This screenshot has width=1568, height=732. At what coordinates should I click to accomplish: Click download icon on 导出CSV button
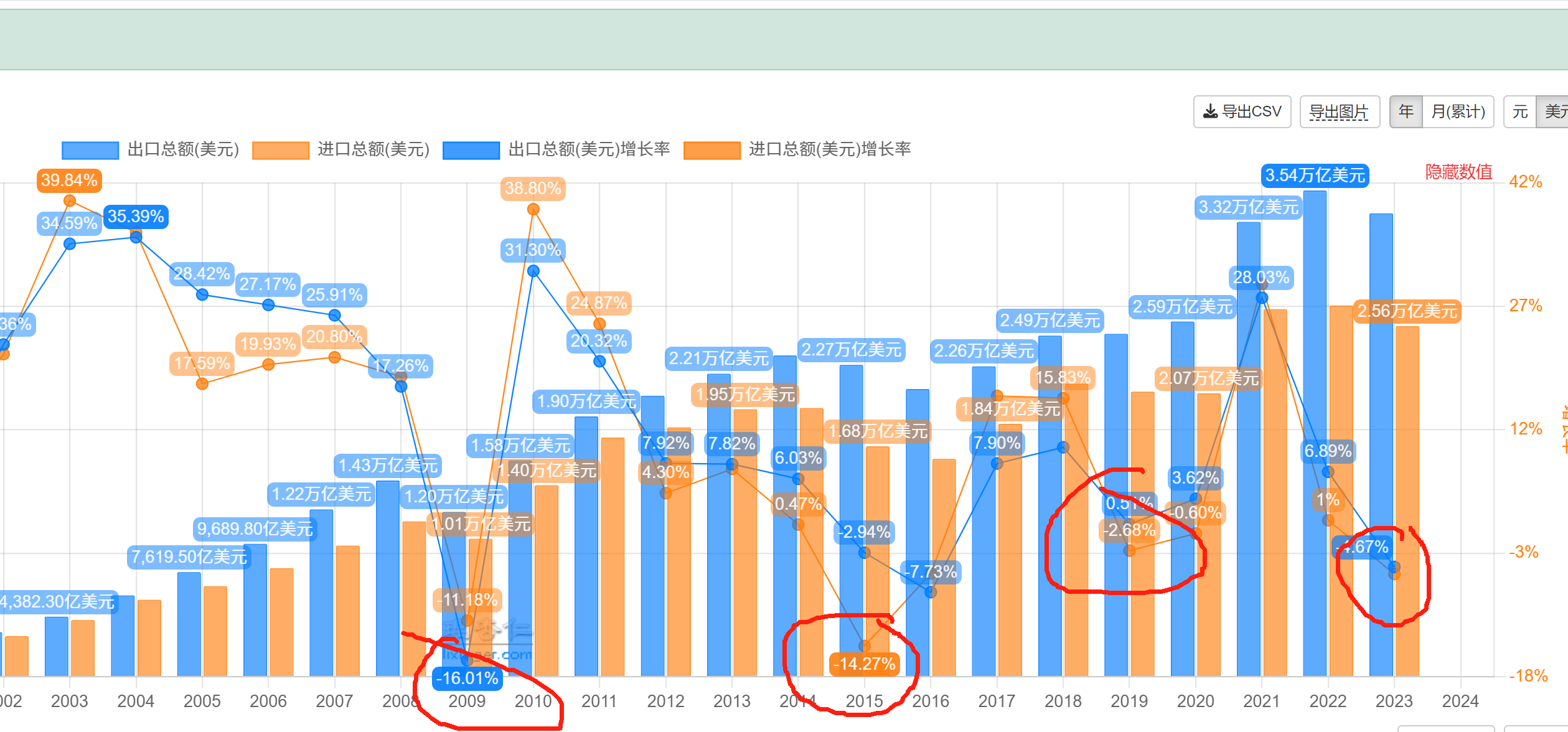[1210, 112]
